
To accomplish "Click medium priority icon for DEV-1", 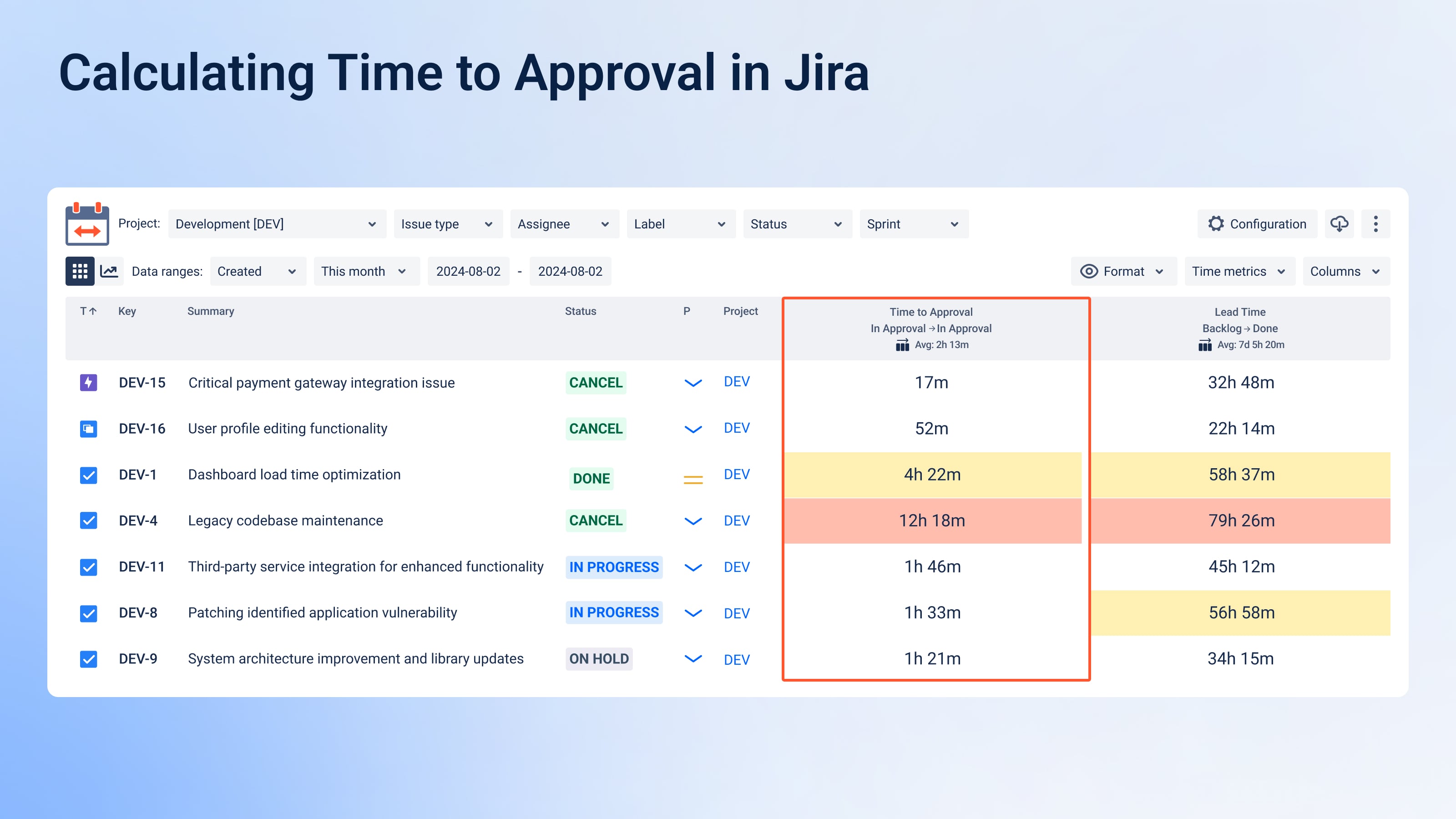I will 693,480.
